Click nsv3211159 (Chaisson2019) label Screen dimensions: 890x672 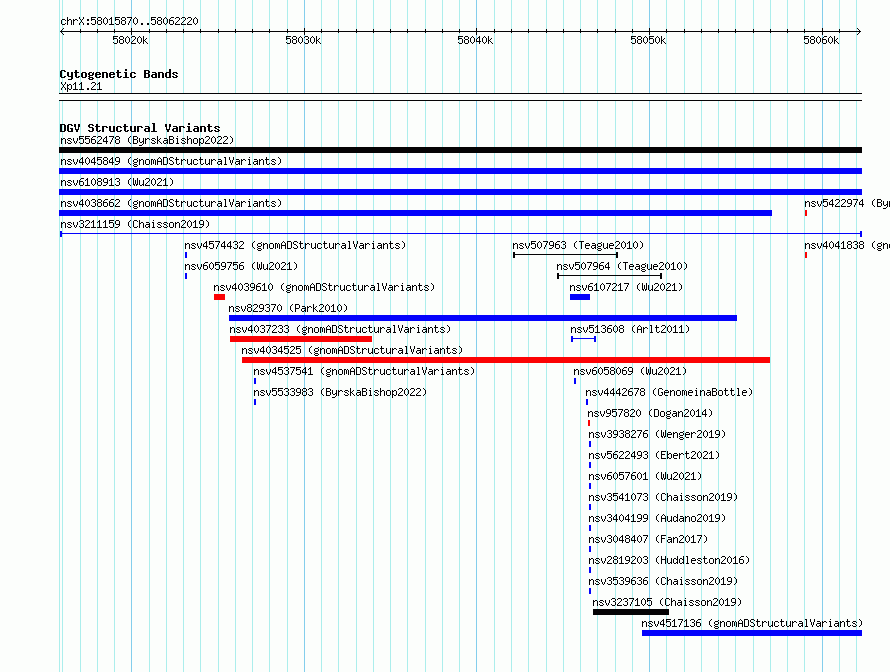(x=135, y=224)
